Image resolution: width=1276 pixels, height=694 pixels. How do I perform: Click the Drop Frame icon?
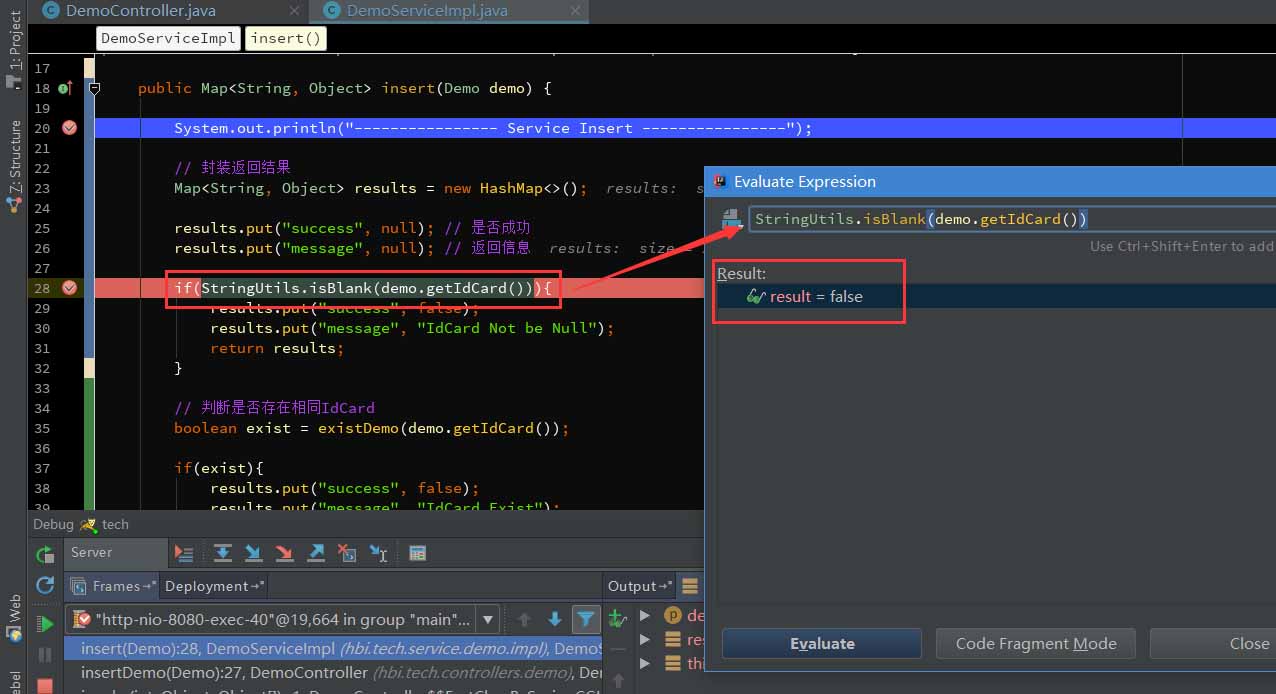(x=347, y=553)
